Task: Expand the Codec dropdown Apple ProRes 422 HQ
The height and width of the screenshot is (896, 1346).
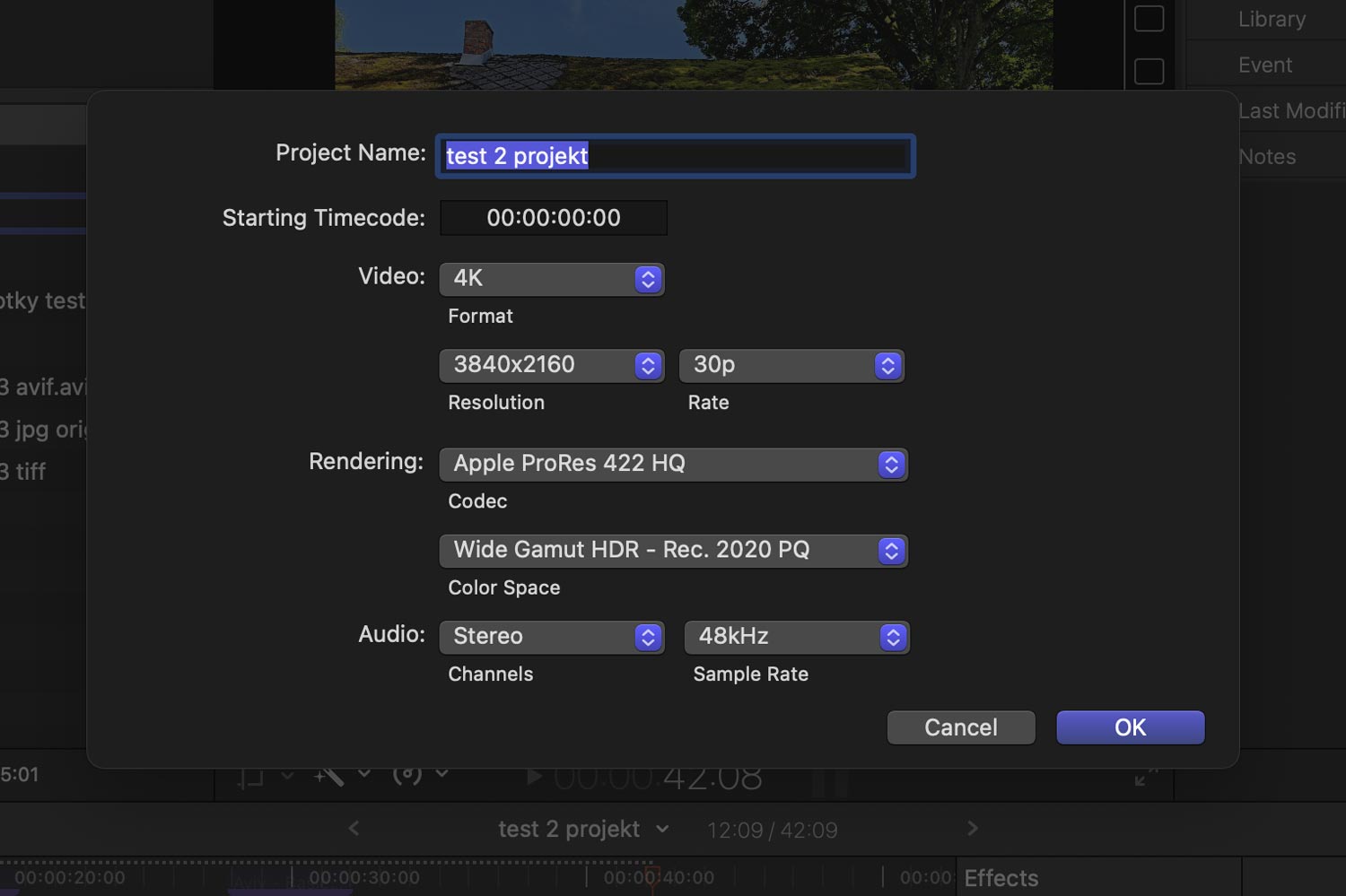Action: (673, 464)
